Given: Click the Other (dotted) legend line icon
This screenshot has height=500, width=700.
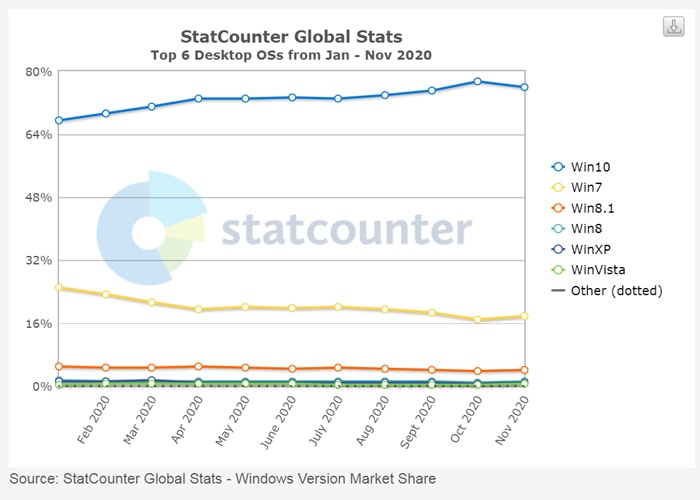Looking at the screenshot, I should click(558, 291).
